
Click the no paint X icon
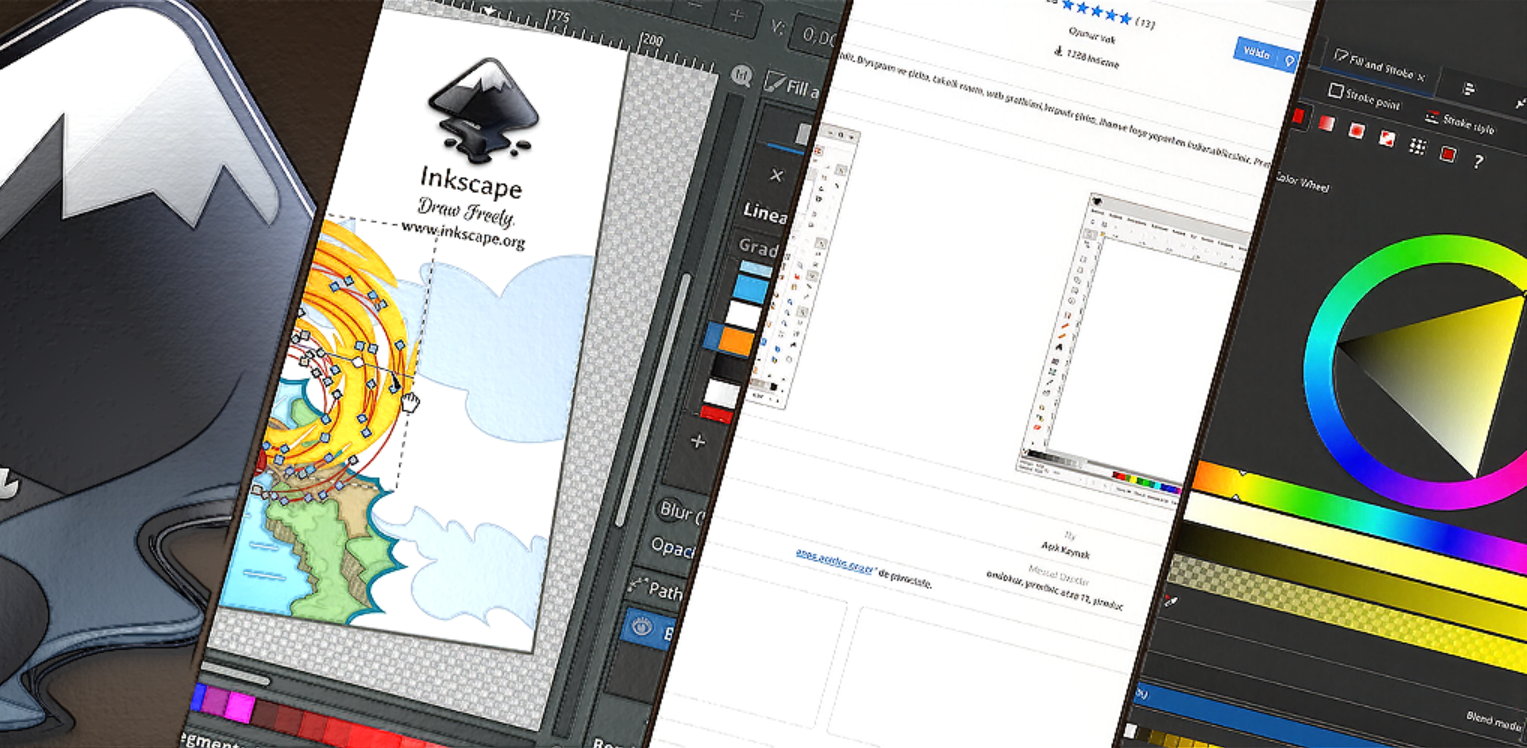pos(776,175)
